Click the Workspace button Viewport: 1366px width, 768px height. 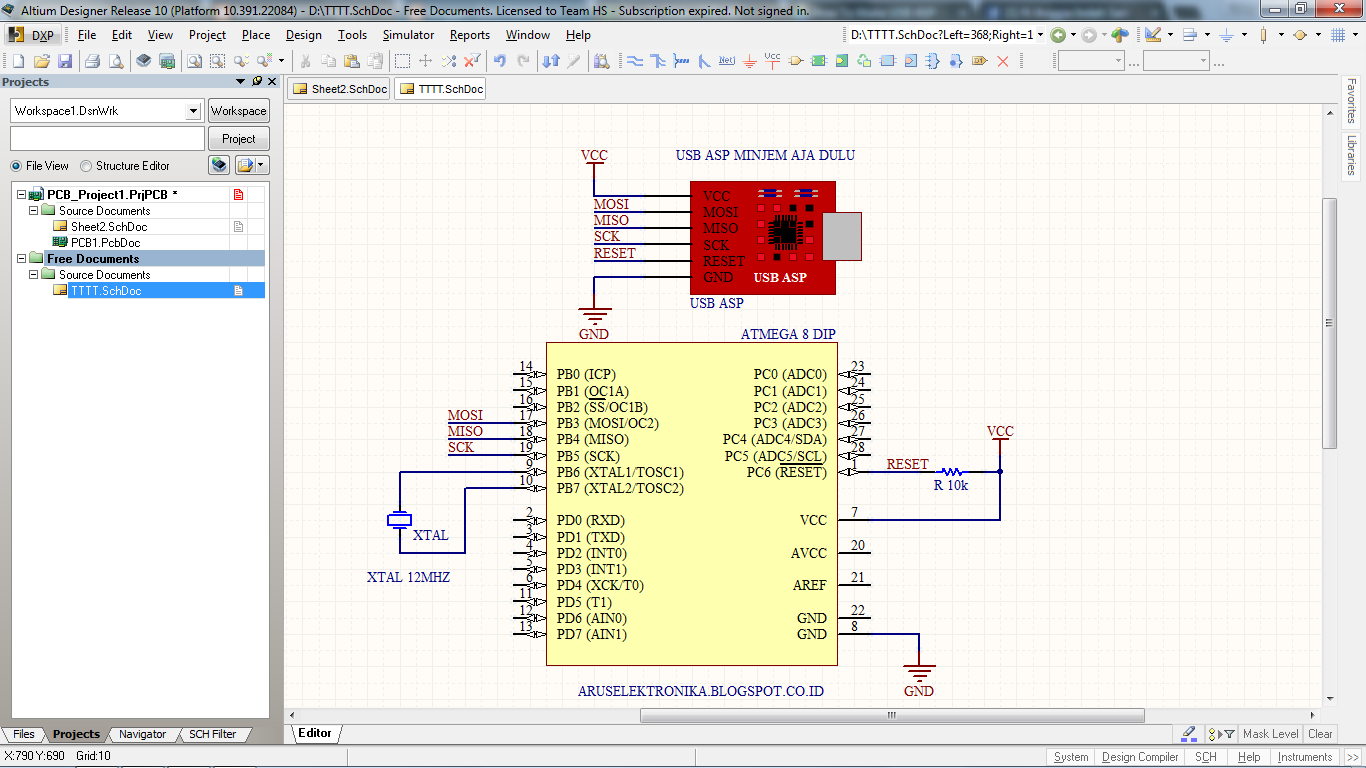pyautogui.click(x=238, y=110)
